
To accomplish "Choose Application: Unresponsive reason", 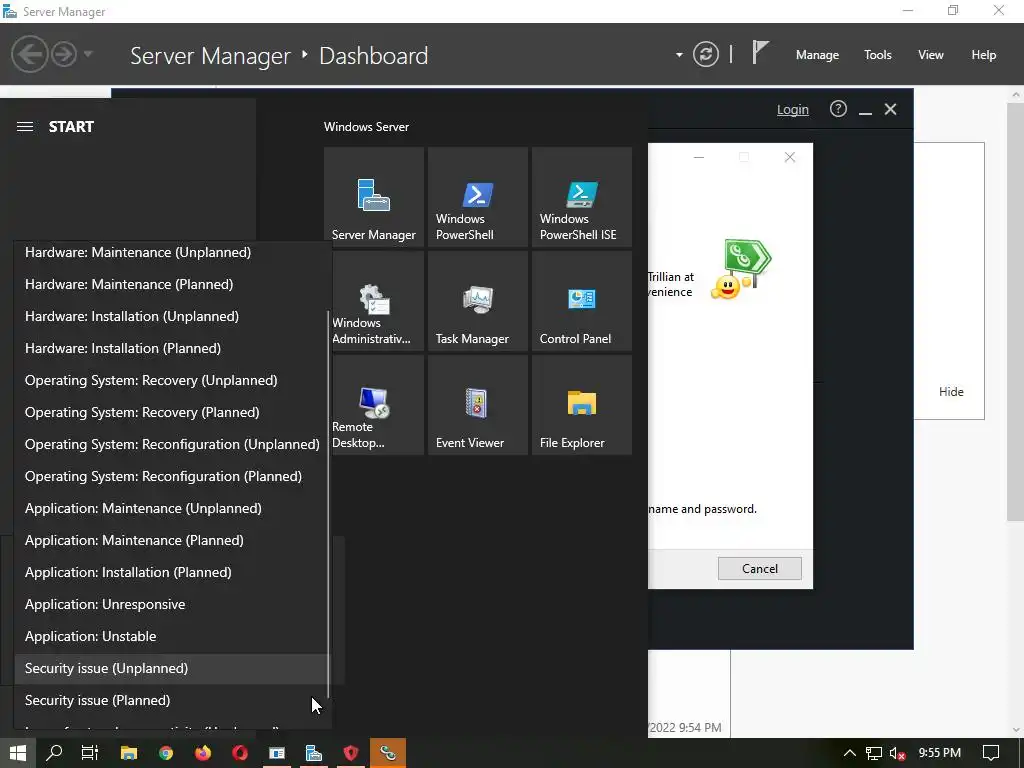I will pos(171,604).
